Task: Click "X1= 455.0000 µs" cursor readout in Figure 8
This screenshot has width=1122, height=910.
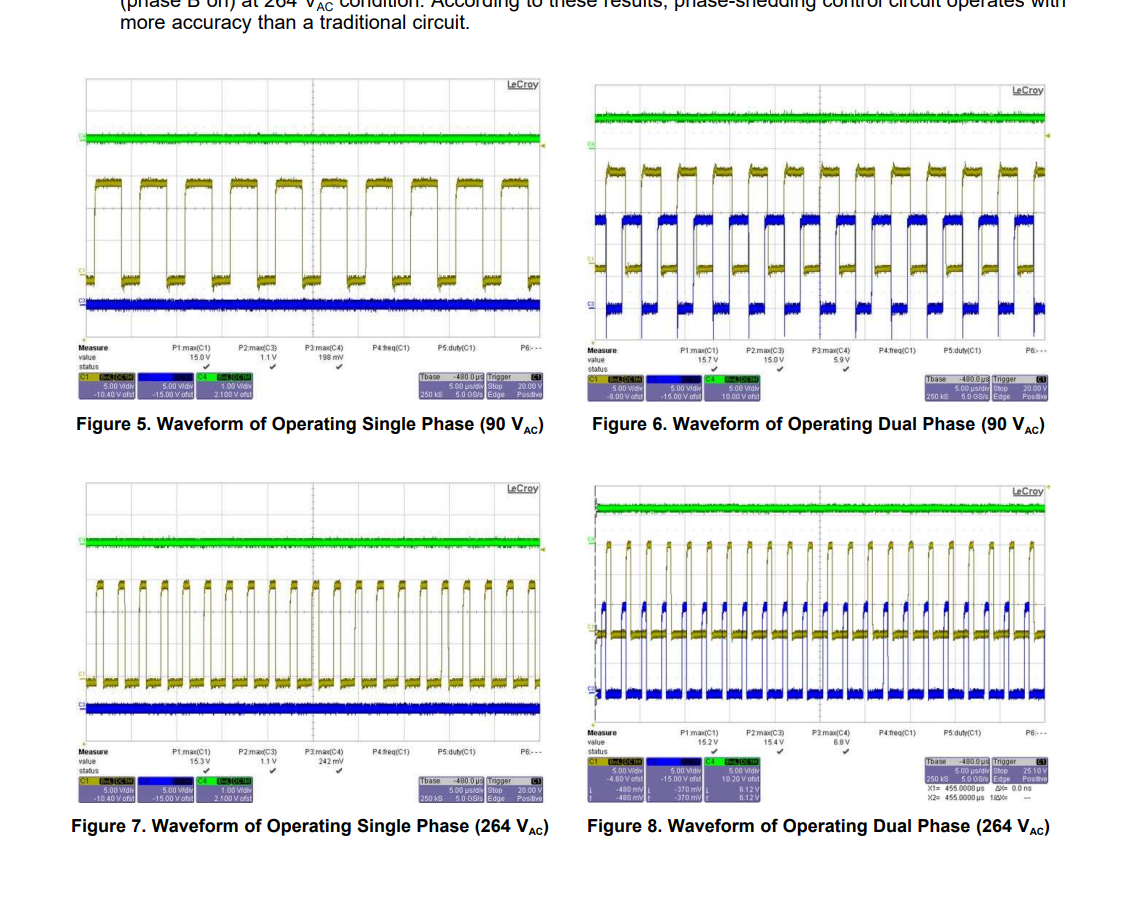Action: (956, 788)
